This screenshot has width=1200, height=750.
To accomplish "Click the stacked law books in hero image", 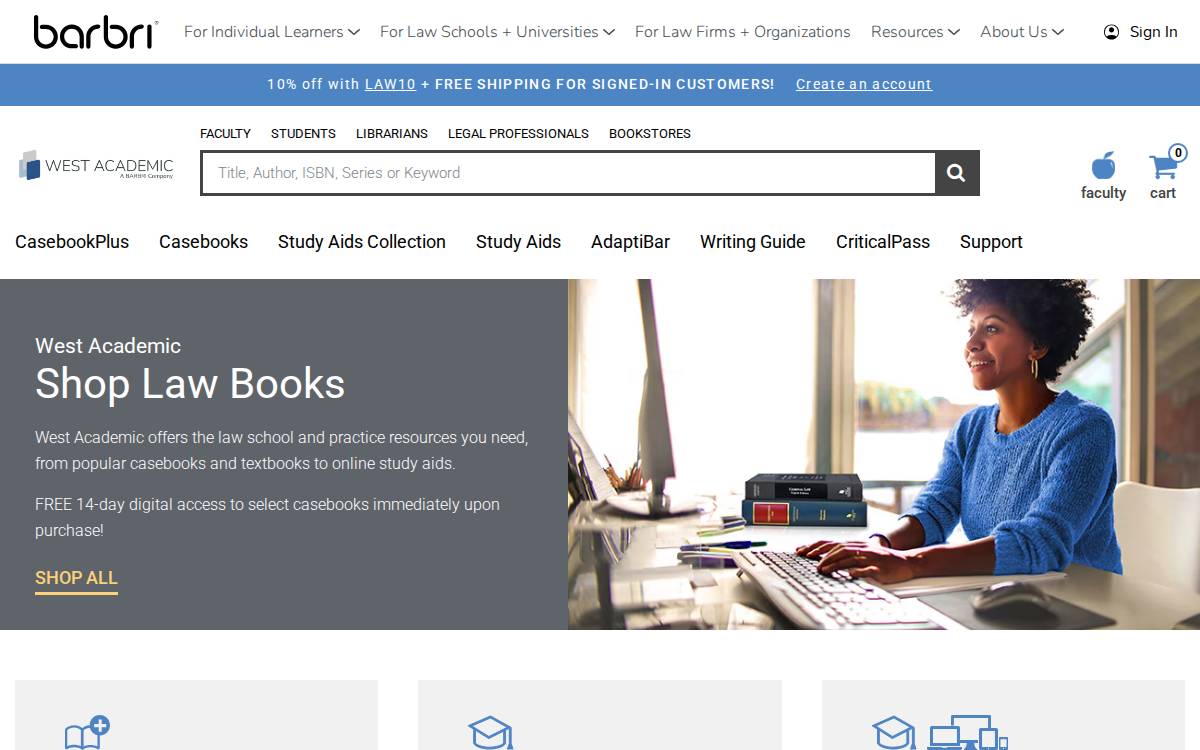I will coord(805,500).
